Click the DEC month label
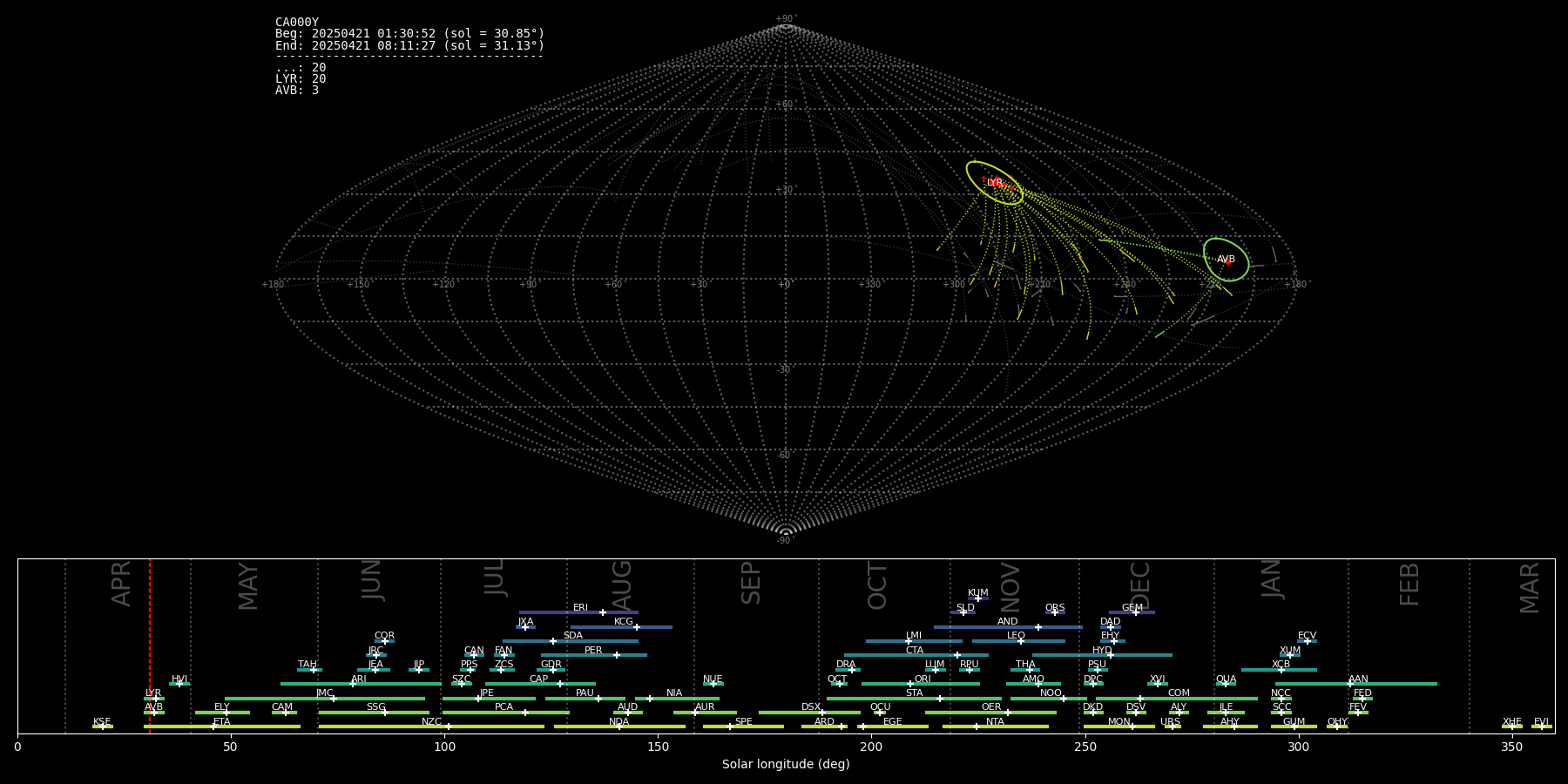Viewport: 1568px width, 784px height. pos(1140,586)
